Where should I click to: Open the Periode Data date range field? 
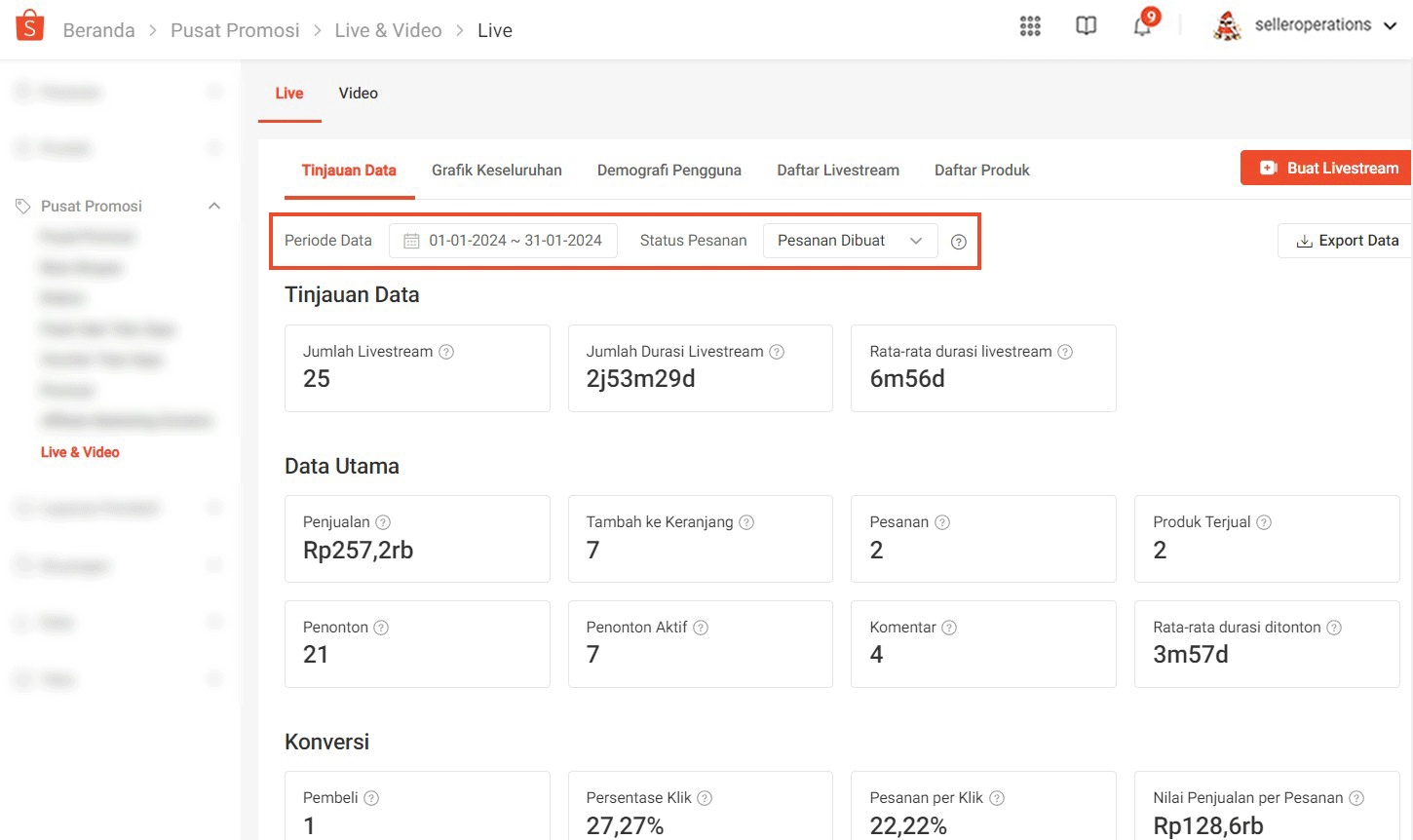pyautogui.click(x=503, y=241)
